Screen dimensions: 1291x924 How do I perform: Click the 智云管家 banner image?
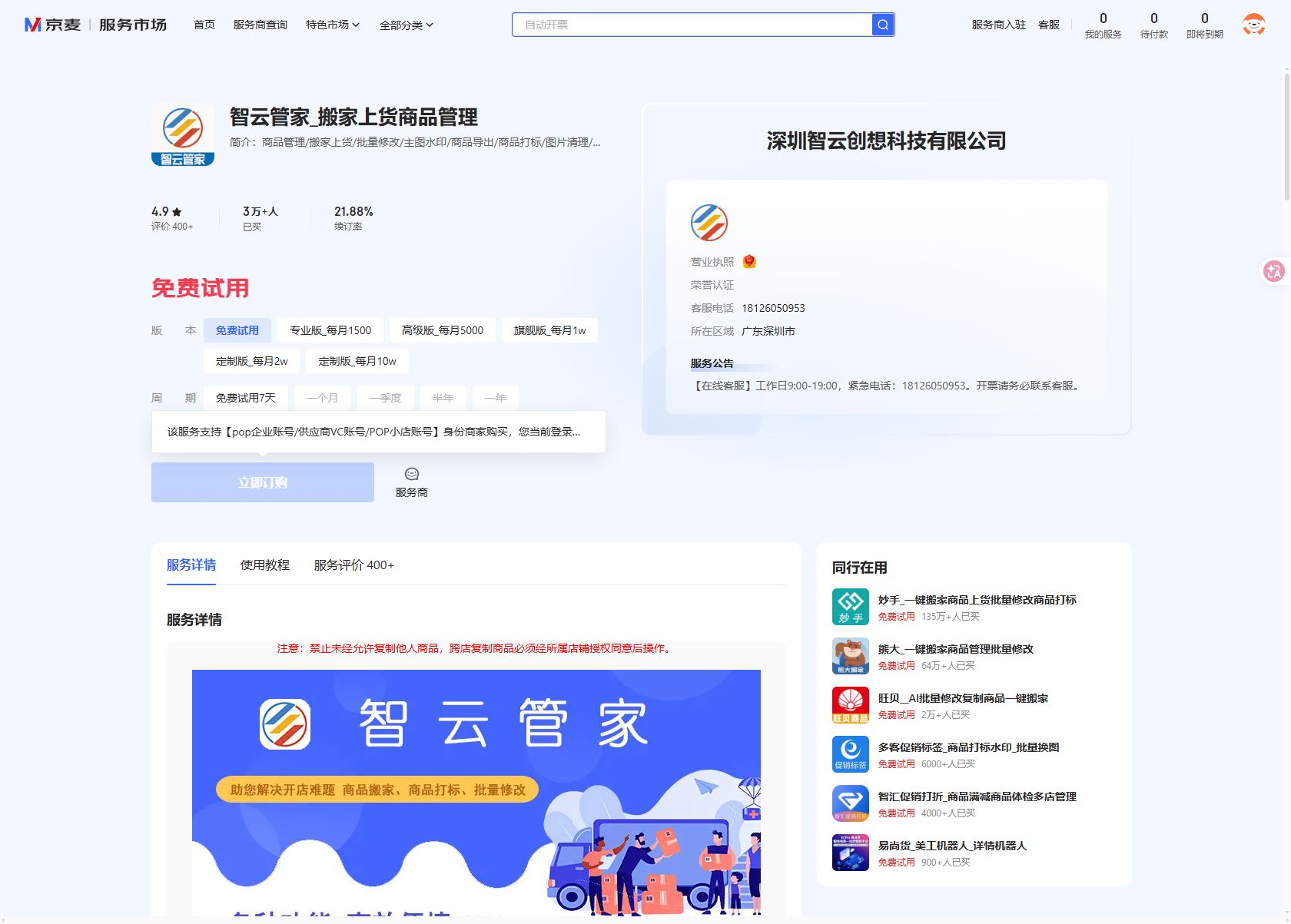(x=476, y=793)
